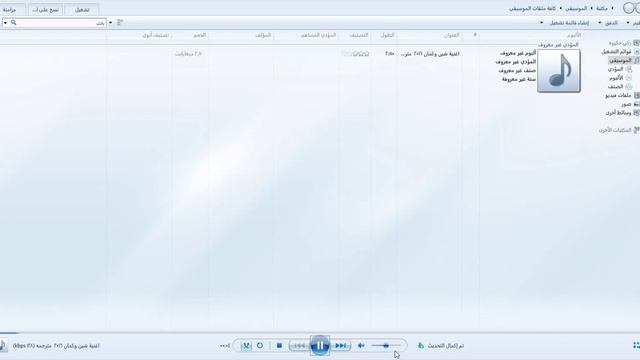Open the arrow beside the "الدفق" menu
Screen dimensions: 640x360
(600, 23)
